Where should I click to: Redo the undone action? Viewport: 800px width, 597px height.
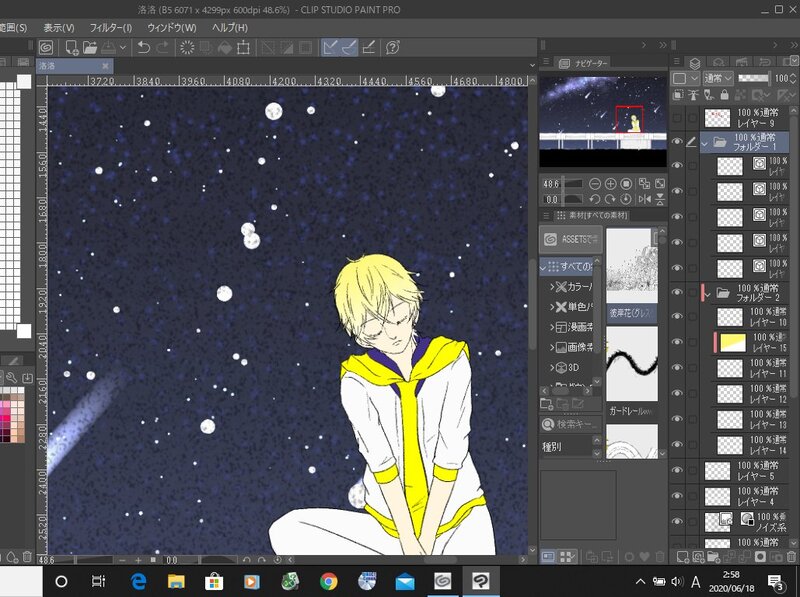[x=162, y=48]
